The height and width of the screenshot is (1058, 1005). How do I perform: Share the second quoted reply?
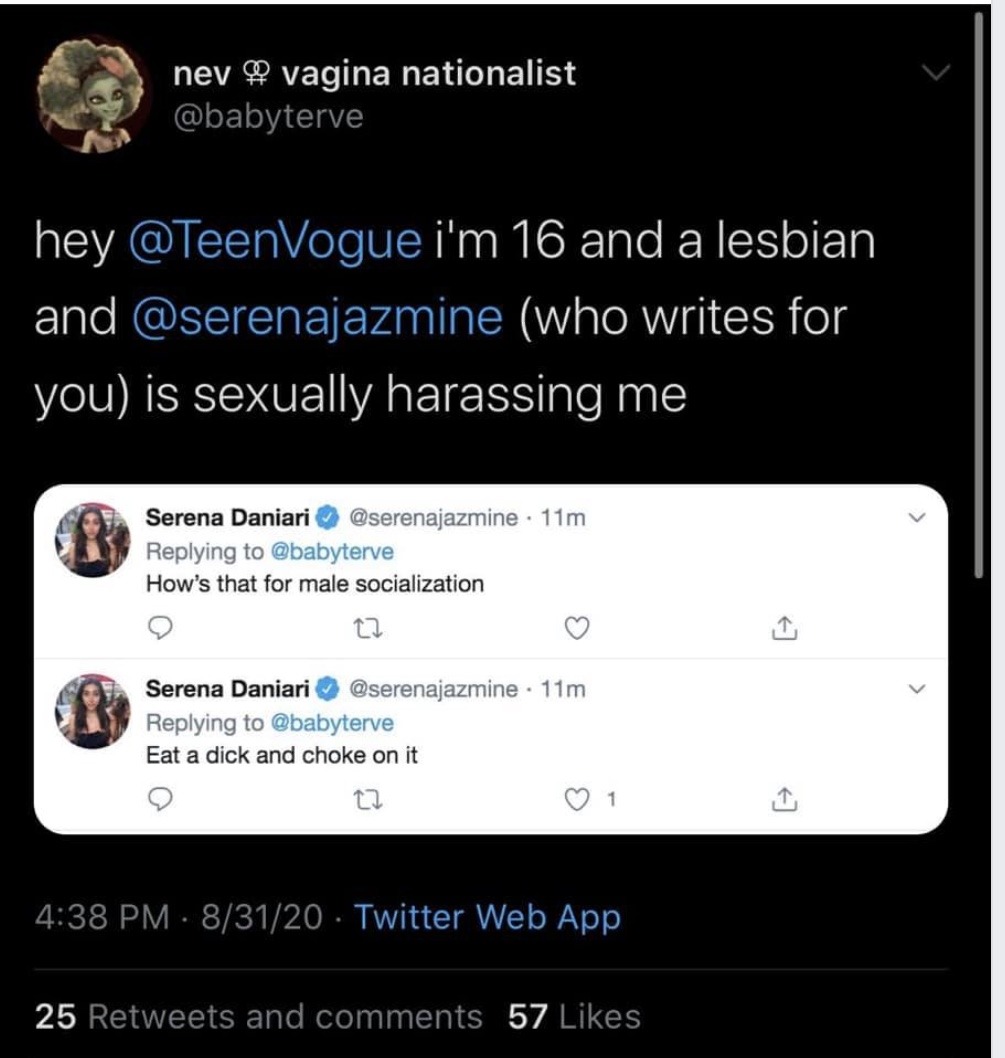[785, 799]
